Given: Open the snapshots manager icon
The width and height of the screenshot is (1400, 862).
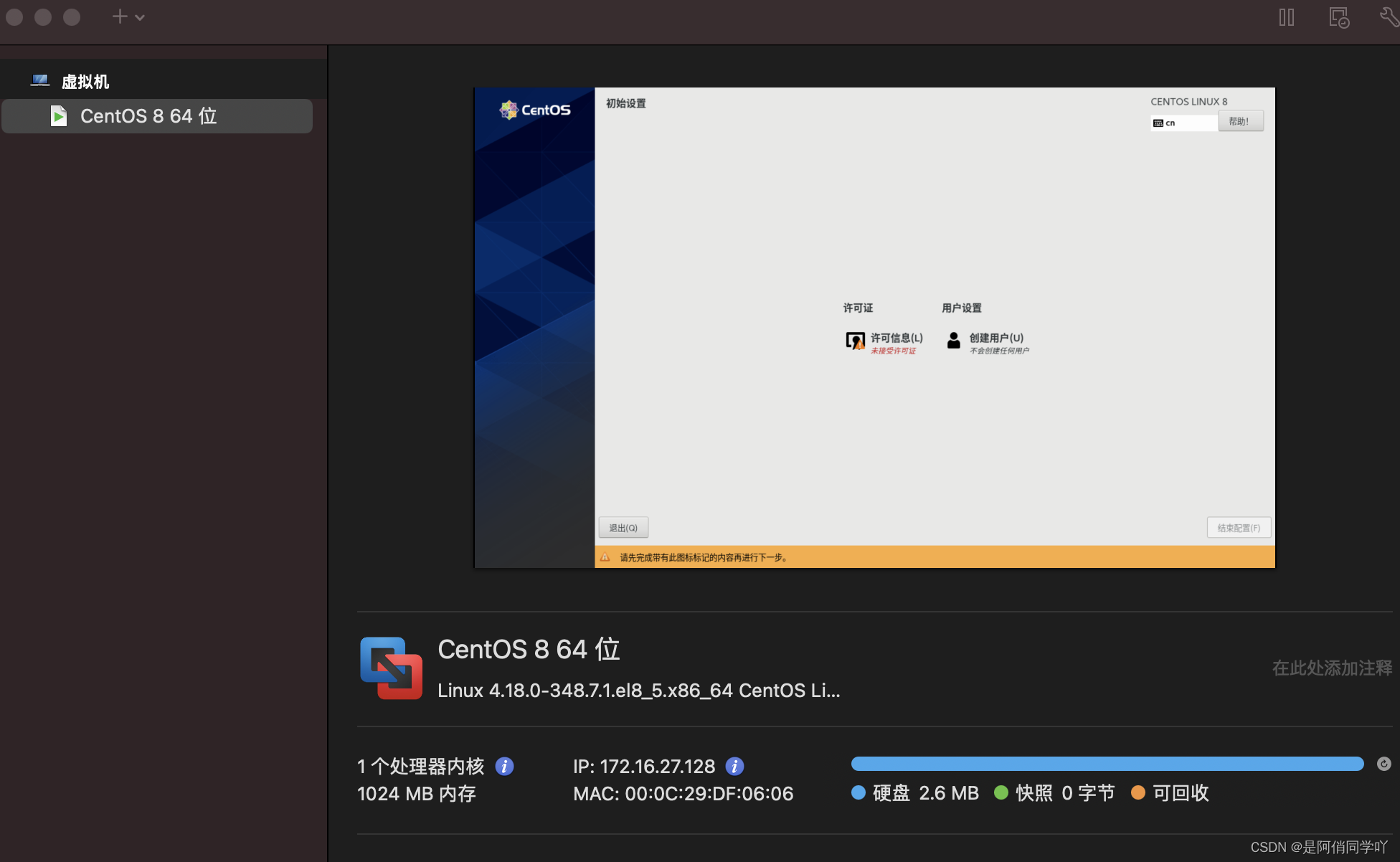Looking at the screenshot, I should pyautogui.click(x=1338, y=17).
